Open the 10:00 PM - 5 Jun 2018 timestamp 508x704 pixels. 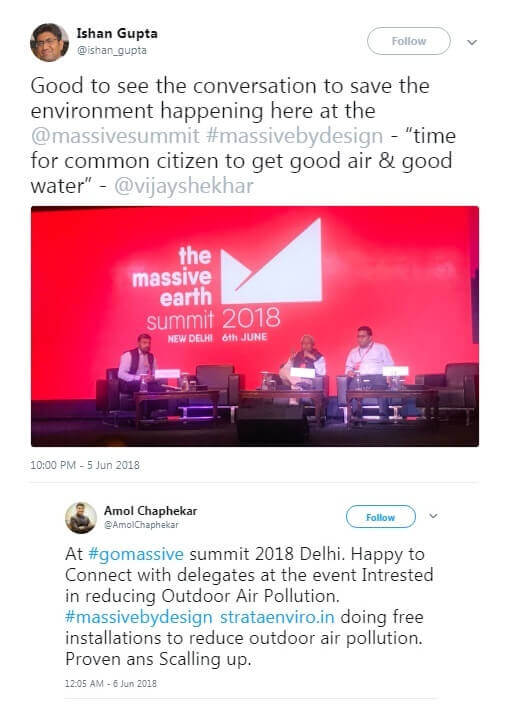coord(85,465)
